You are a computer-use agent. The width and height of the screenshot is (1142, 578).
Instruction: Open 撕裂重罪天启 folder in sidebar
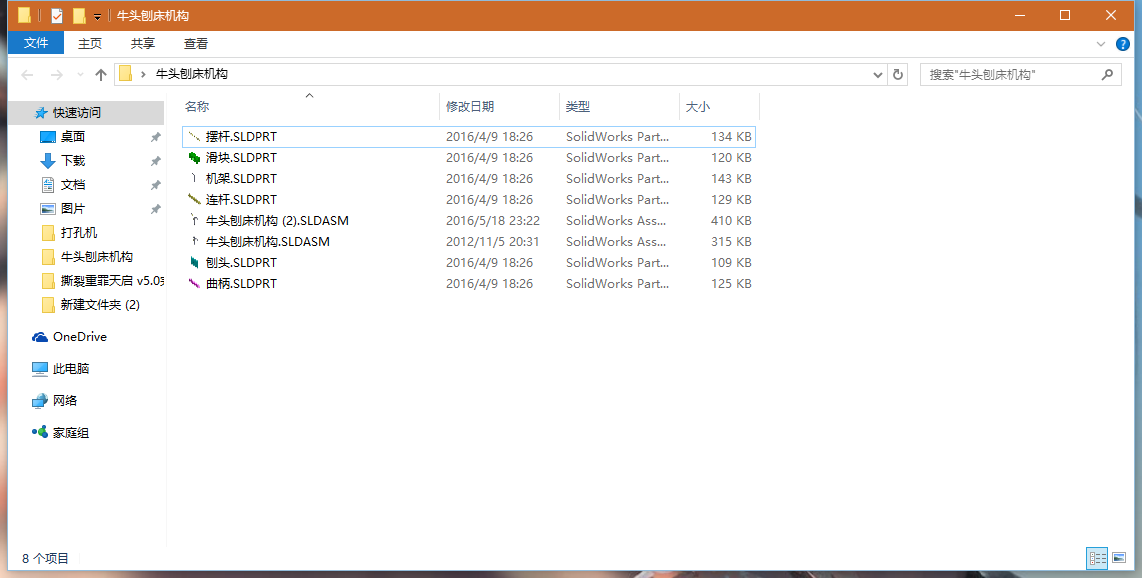pyautogui.click(x=112, y=281)
